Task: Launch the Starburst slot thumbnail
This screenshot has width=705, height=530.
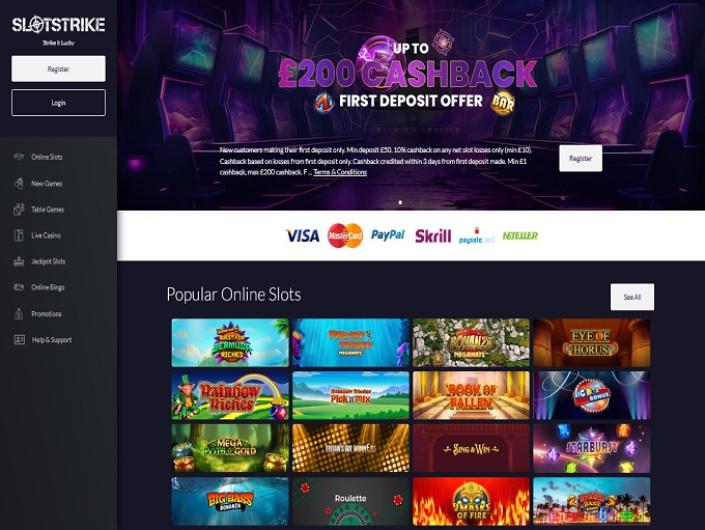Action: [x=592, y=448]
